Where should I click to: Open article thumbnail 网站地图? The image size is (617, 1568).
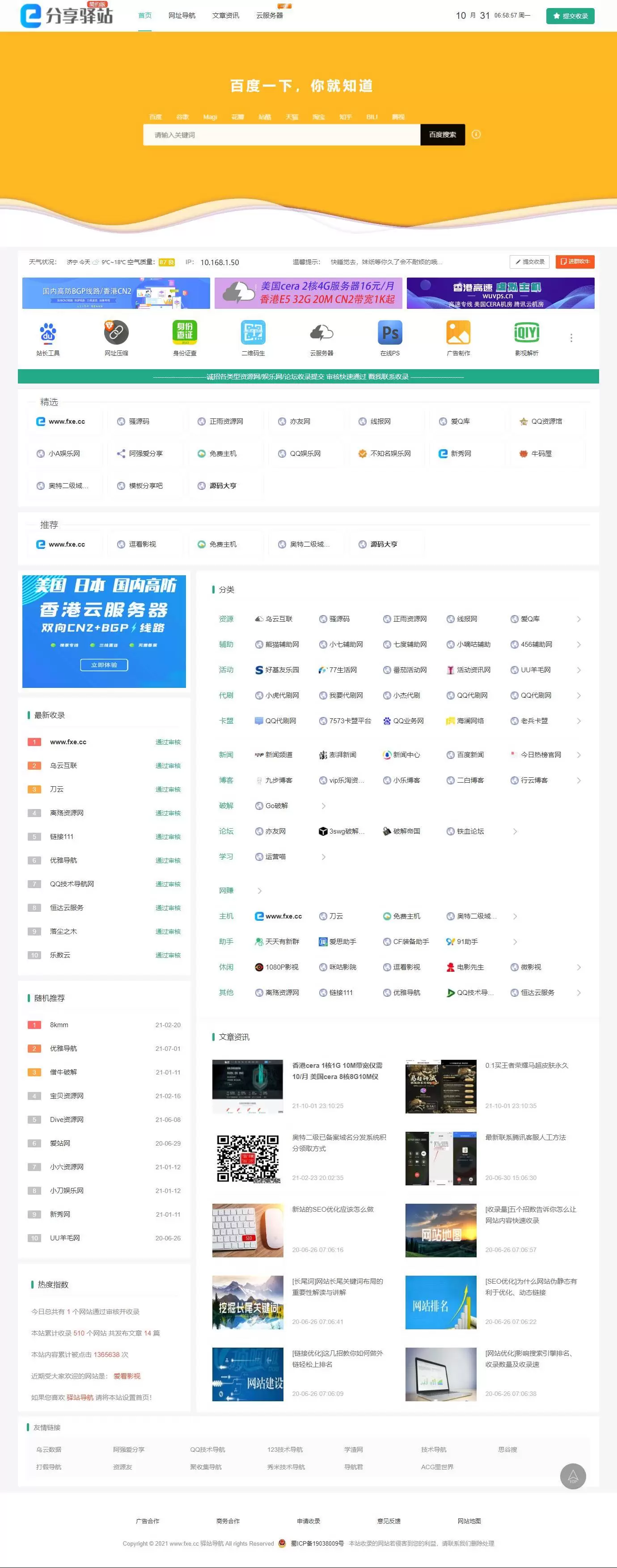click(x=441, y=1230)
